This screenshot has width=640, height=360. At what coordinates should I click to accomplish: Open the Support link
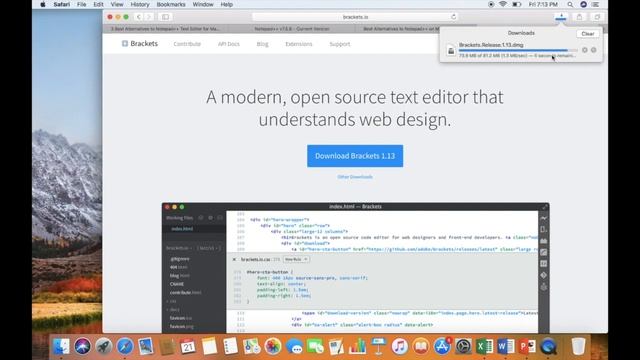click(340, 44)
